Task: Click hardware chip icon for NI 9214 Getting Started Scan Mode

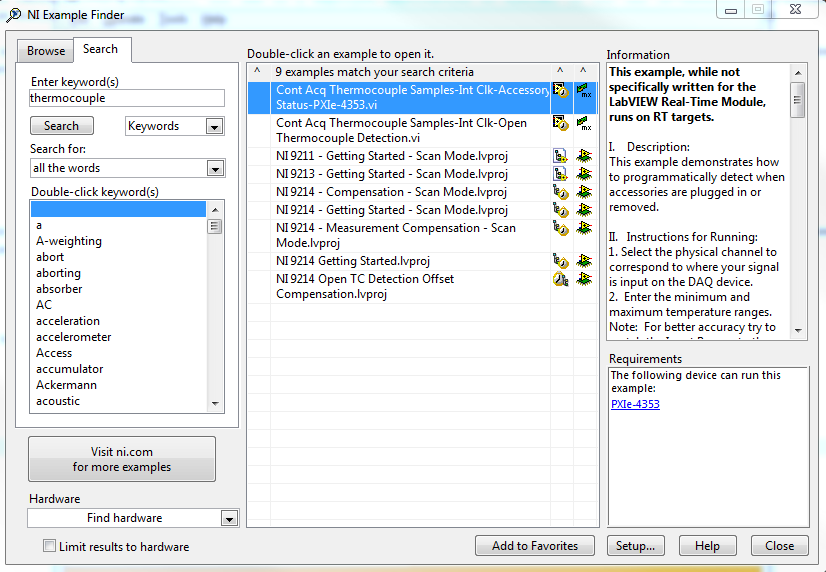Action: [x=584, y=210]
